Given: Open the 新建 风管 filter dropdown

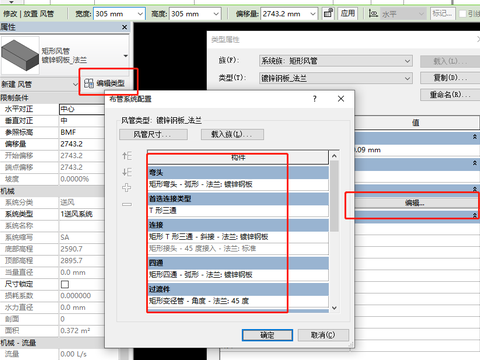Looking at the screenshot, I should [x=76, y=84].
